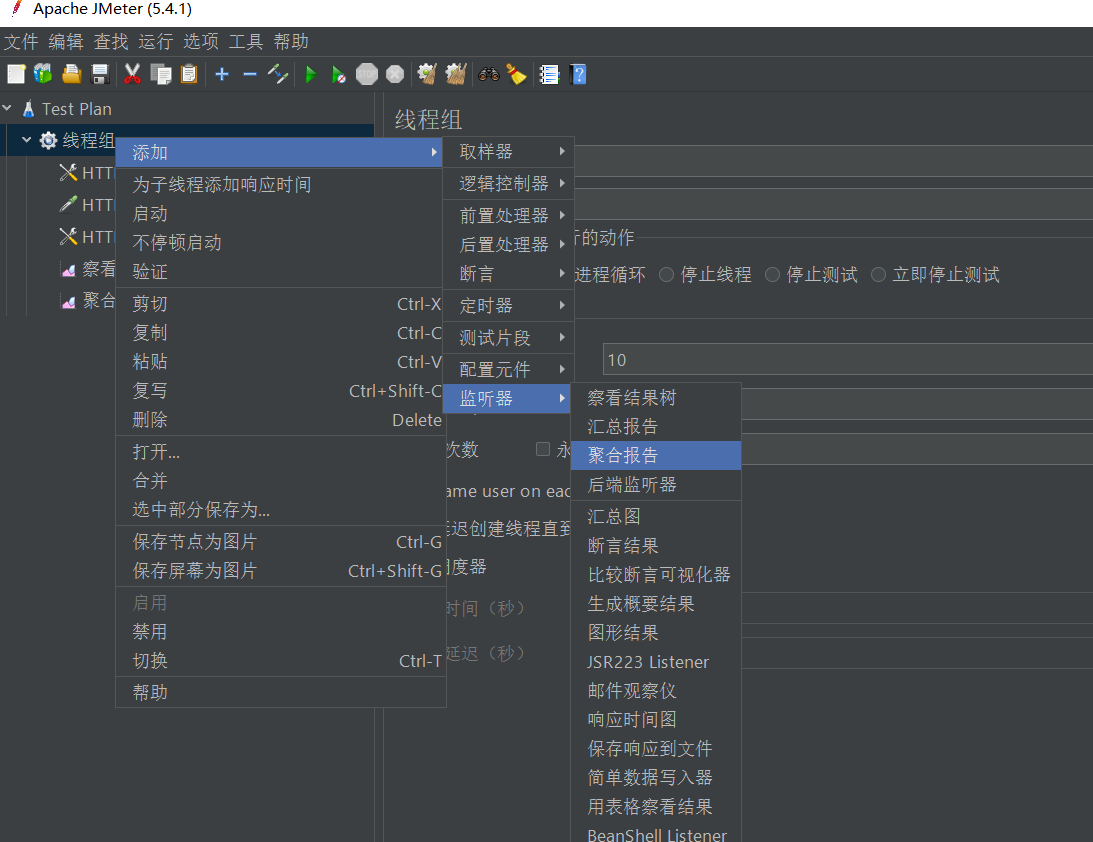Open the 文件 menu
Screen dimensions: 1093x842
tap(21, 42)
